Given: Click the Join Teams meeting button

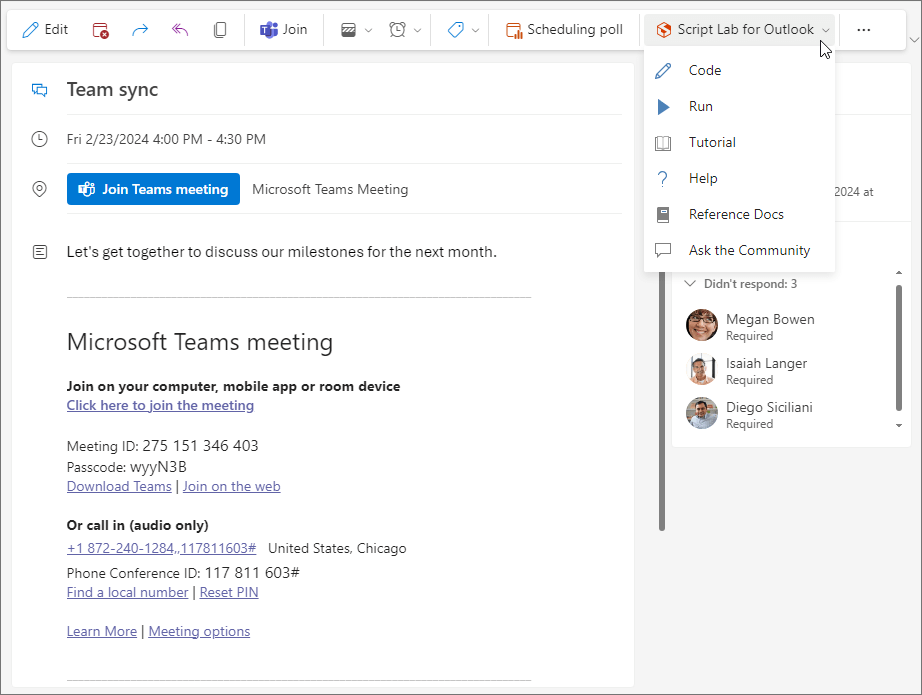Looking at the screenshot, I should tap(153, 189).
